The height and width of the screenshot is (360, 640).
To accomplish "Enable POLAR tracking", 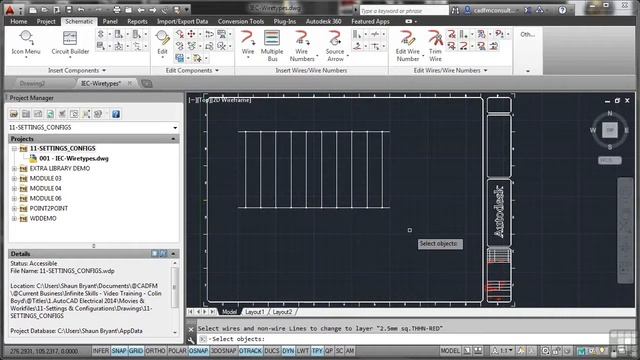I will [x=177, y=351].
